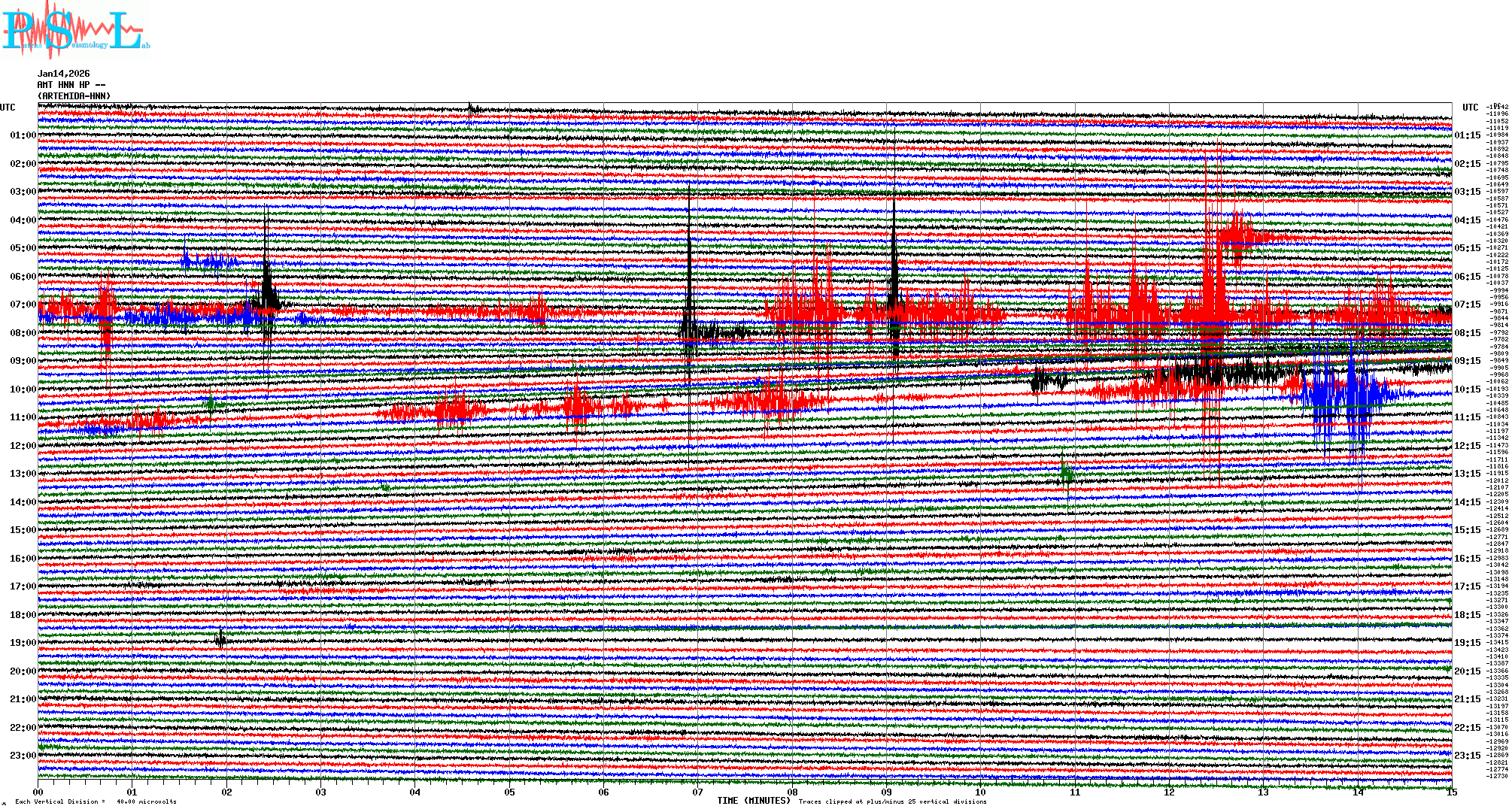
Task: Click the UTC label at top right
Action: 1470,108
